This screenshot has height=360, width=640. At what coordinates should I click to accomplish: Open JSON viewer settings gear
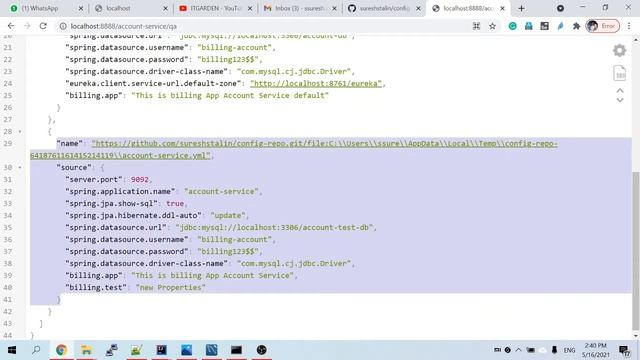click(x=620, y=50)
